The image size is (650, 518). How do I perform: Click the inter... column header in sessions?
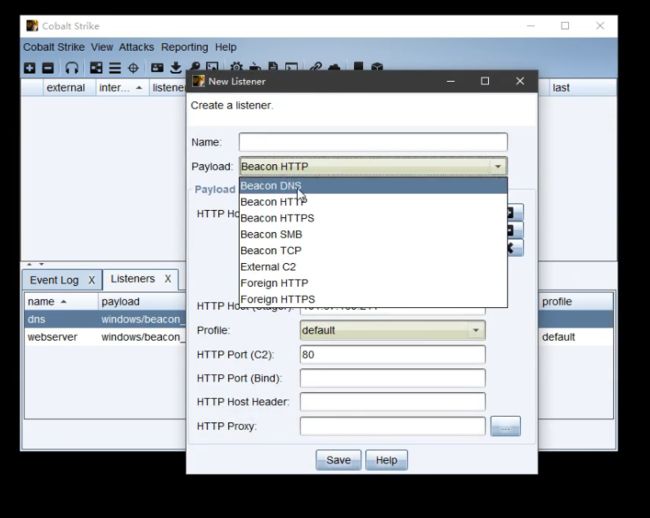pos(122,88)
